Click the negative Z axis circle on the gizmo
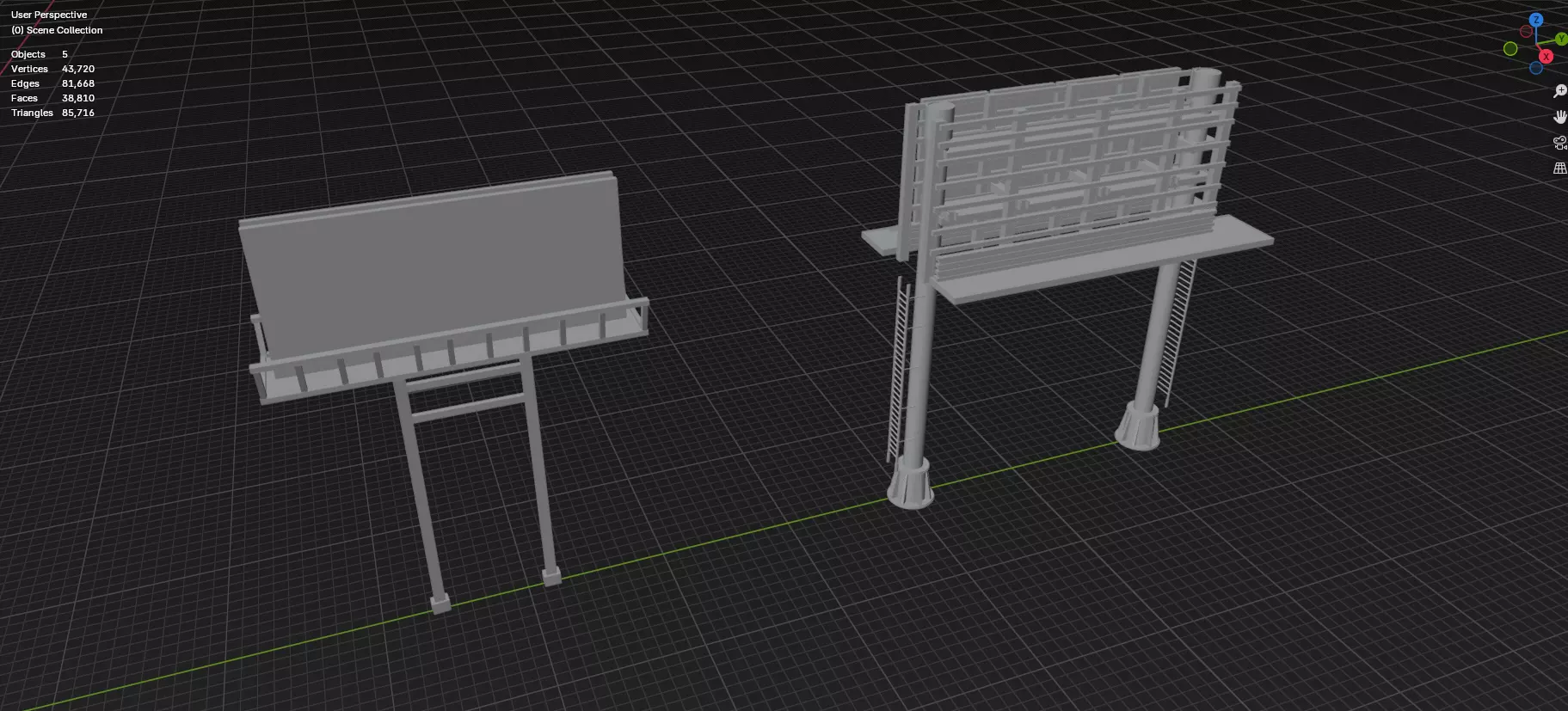 pyautogui.click(x=1536, y=68)
